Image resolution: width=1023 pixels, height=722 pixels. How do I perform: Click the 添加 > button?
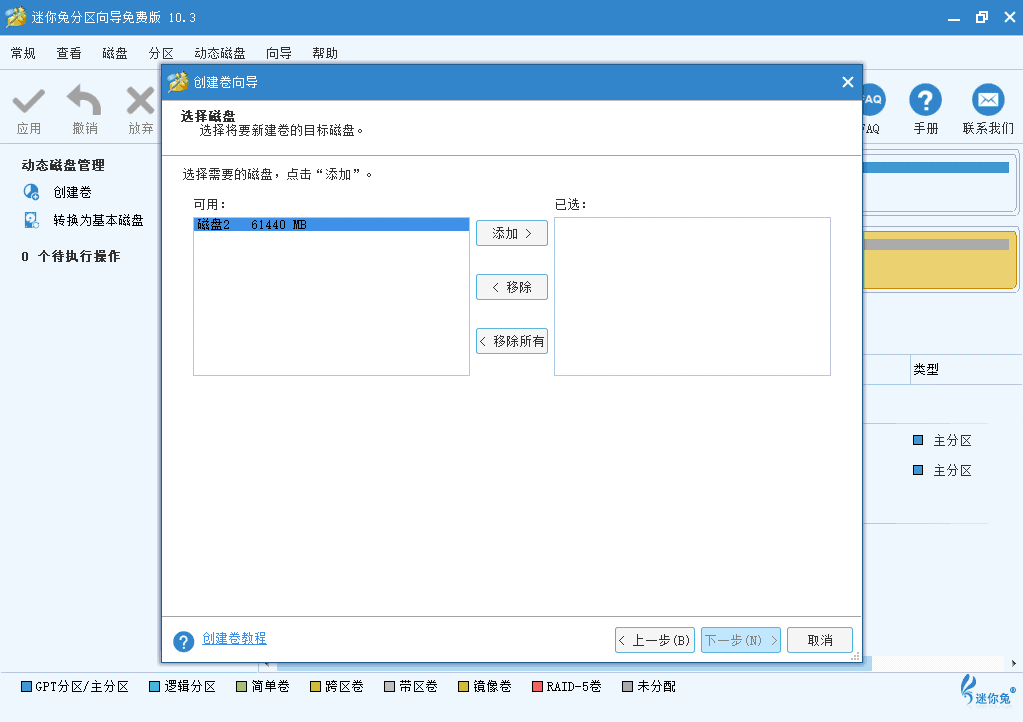512,233
